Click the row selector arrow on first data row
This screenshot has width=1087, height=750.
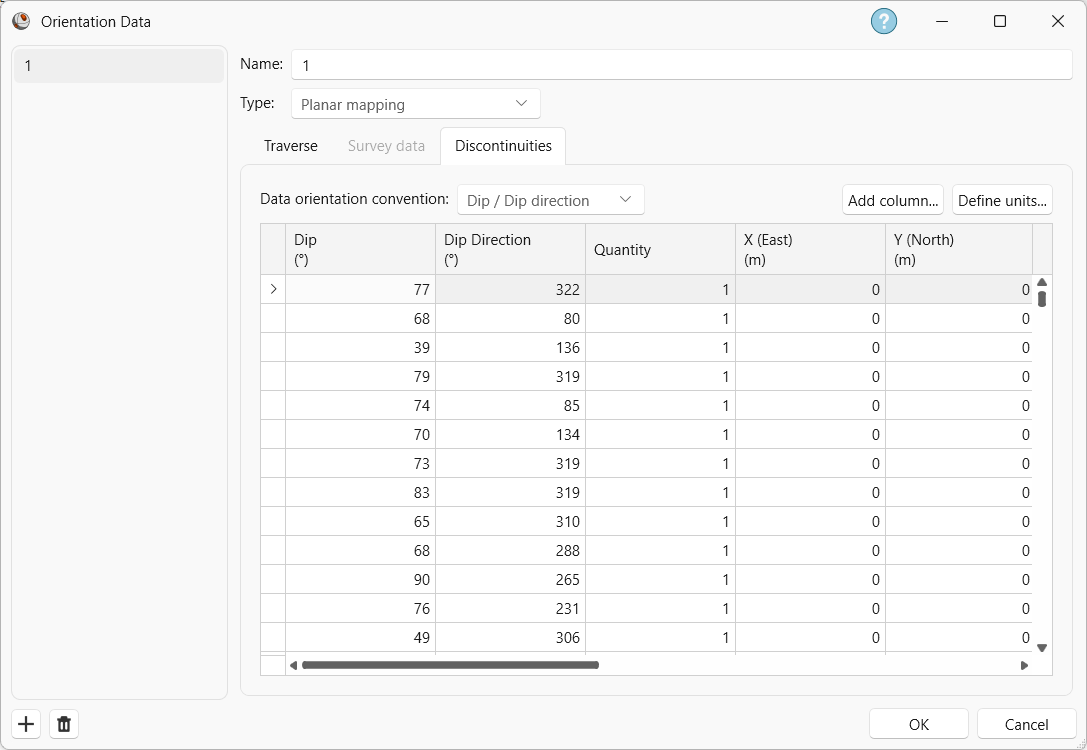[273, 289]
